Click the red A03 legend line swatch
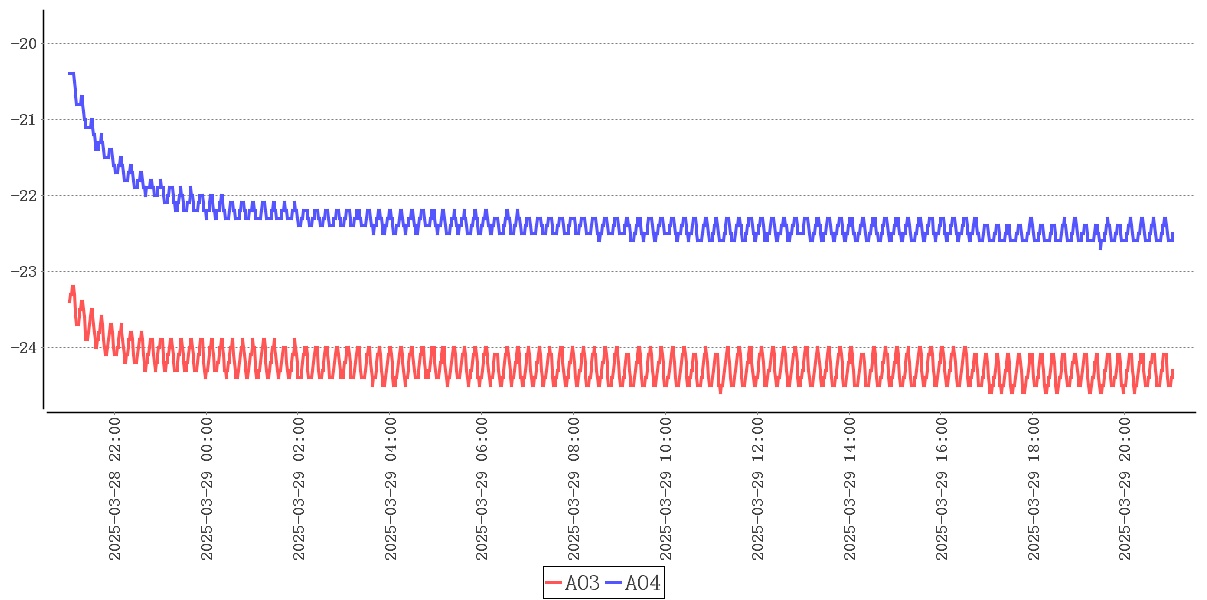This screenshot has width=1207, height=600. click(x=554, y=583)
